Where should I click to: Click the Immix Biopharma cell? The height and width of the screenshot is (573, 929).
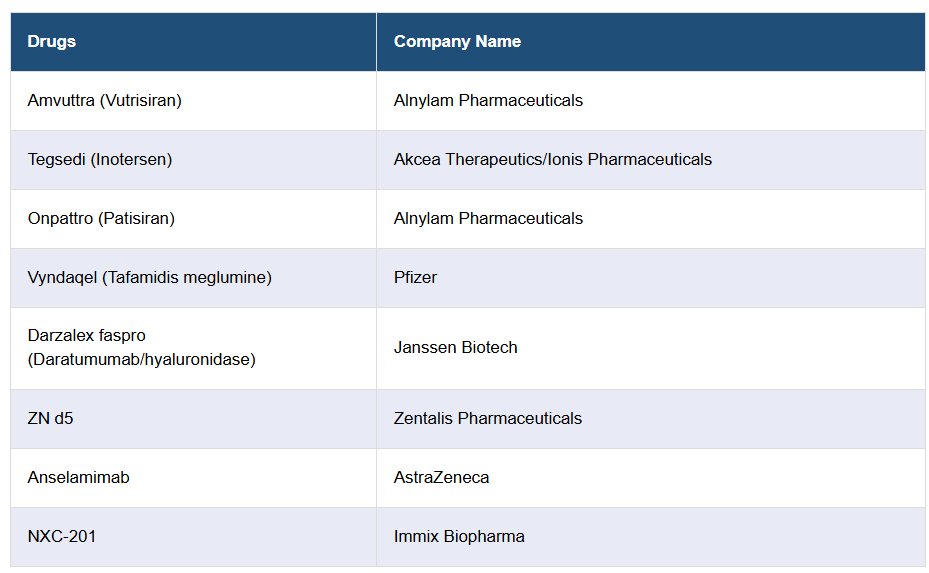pyautogui.click(x=459, y=537)
